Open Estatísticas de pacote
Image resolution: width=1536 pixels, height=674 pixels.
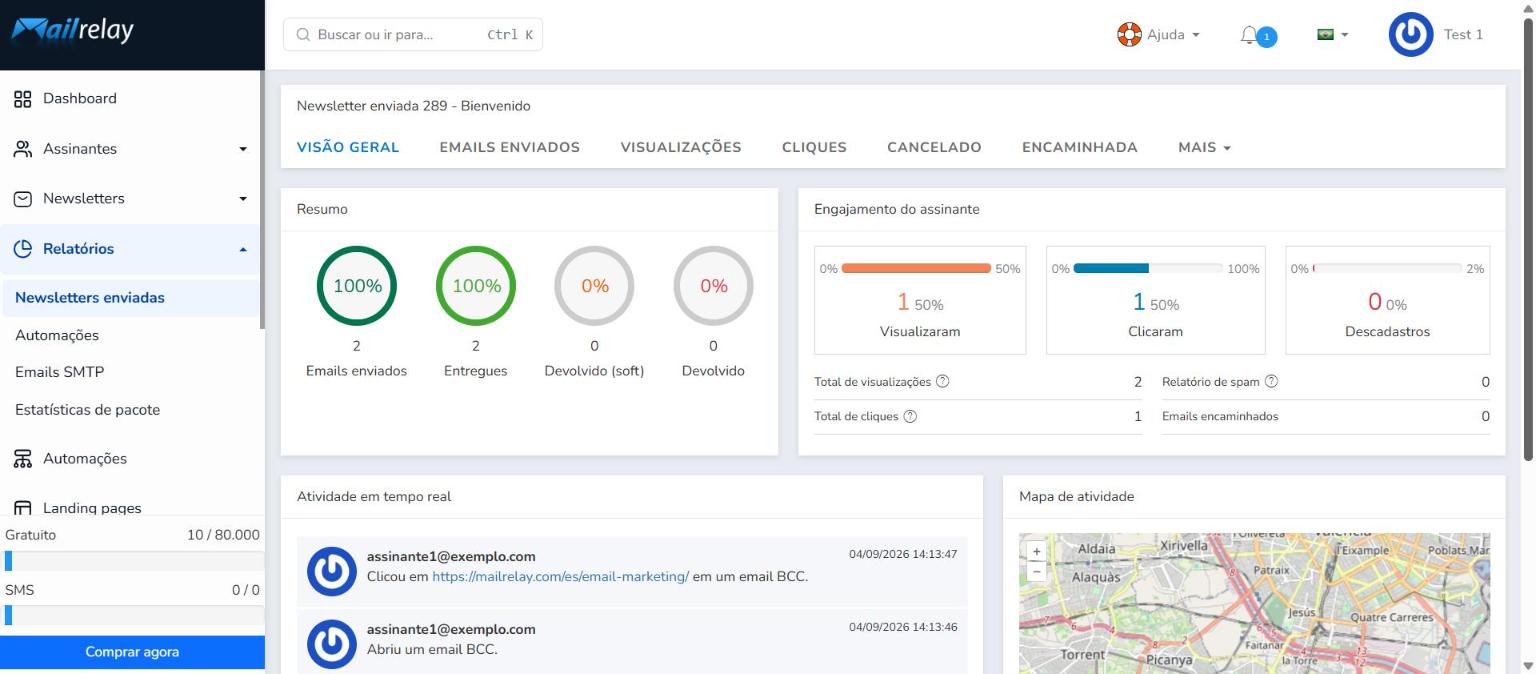(87, 410)
